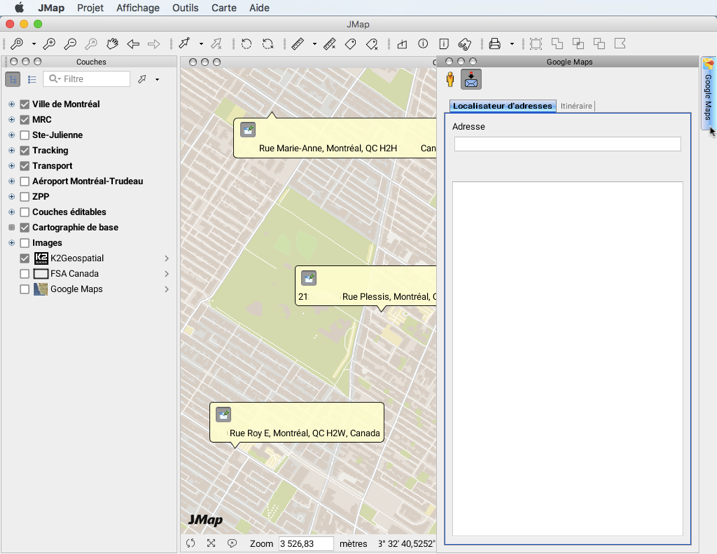Viewport: 717px width, 554px height.
Task: Switch to list view in Couches panel
Action: (32, 79)
